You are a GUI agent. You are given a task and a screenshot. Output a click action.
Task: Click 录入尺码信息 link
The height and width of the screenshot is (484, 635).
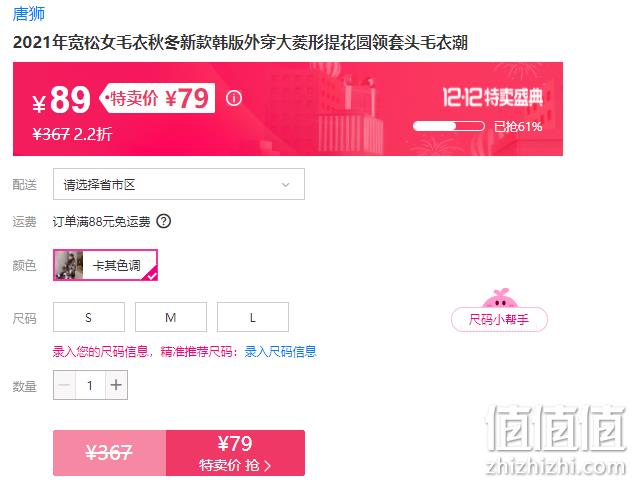[280, 351]
